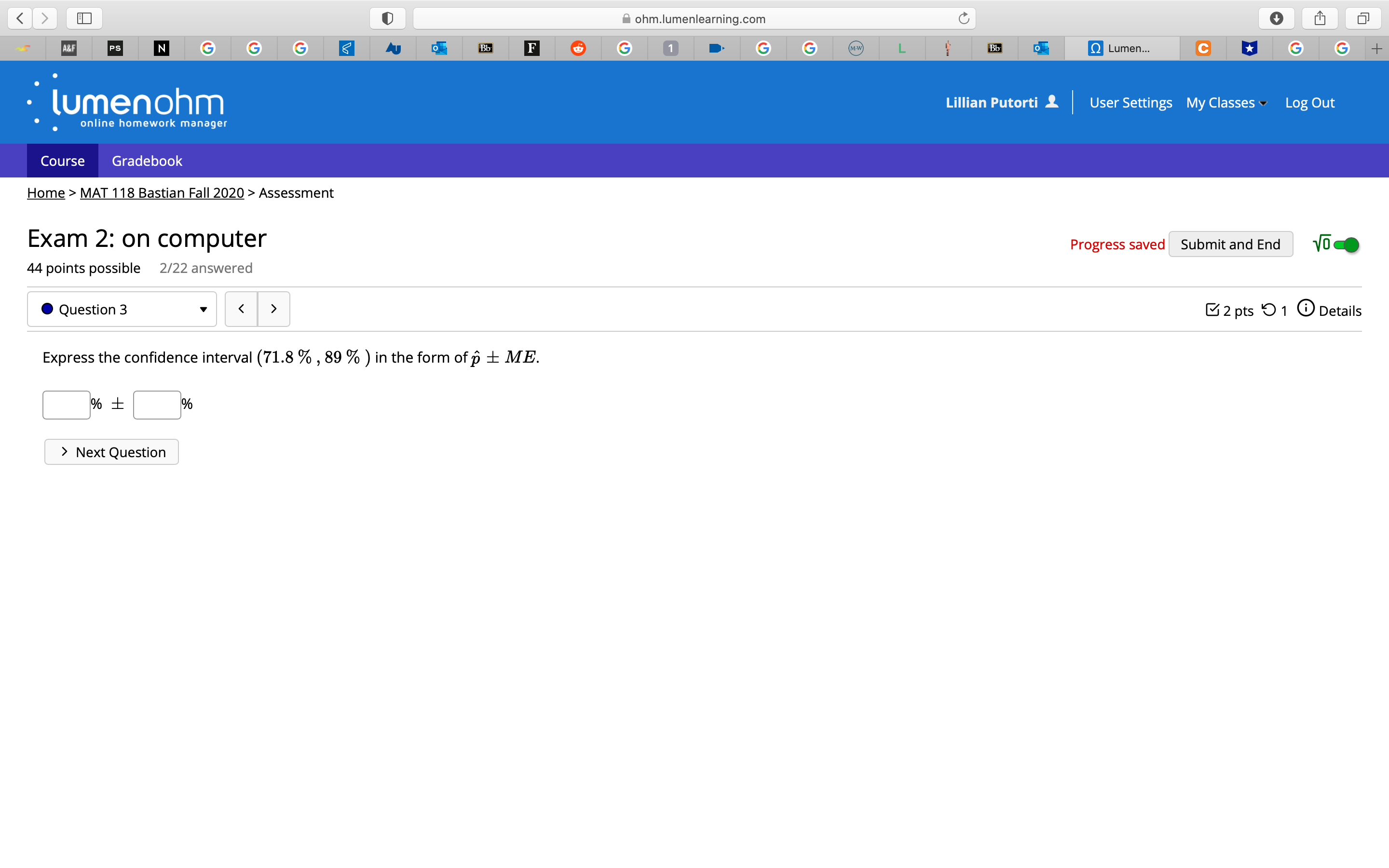Toggle Safari sidebar icon
1389x868 pixels.
click(84, 18)
